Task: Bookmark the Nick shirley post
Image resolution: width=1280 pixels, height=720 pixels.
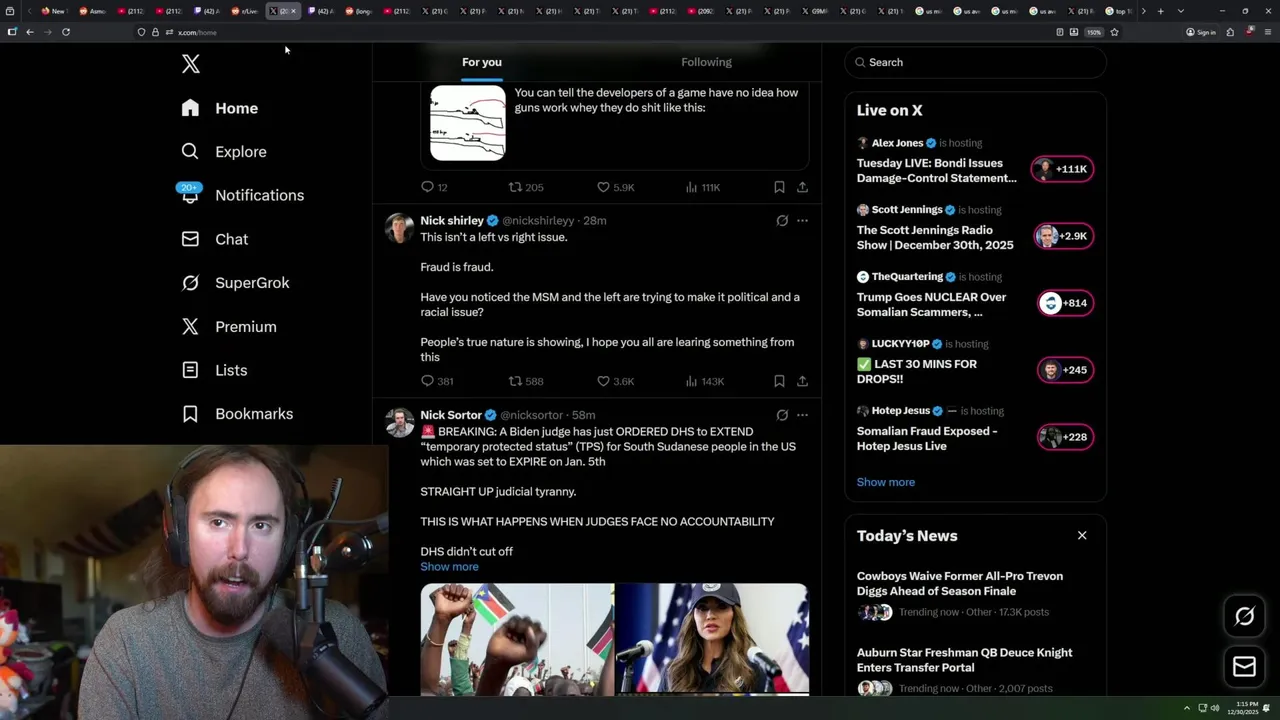Action: 779,381
